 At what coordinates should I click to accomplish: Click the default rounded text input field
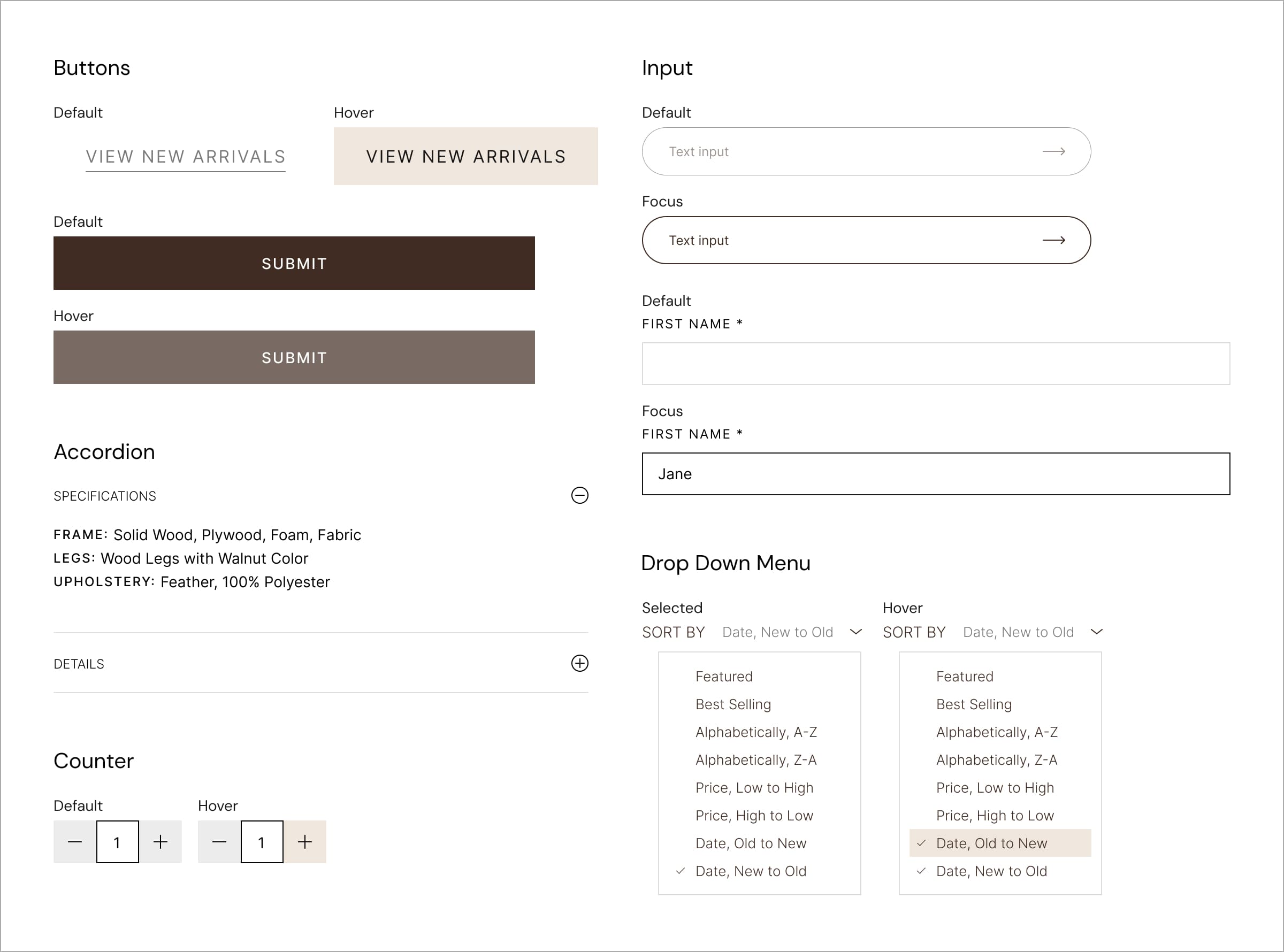click(x=866, y=151)
